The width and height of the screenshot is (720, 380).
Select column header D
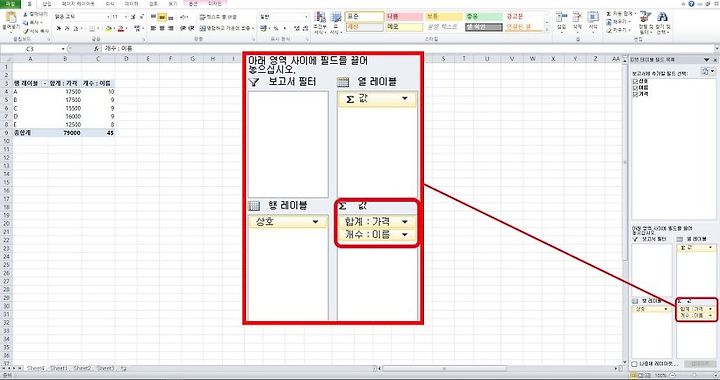126,59
